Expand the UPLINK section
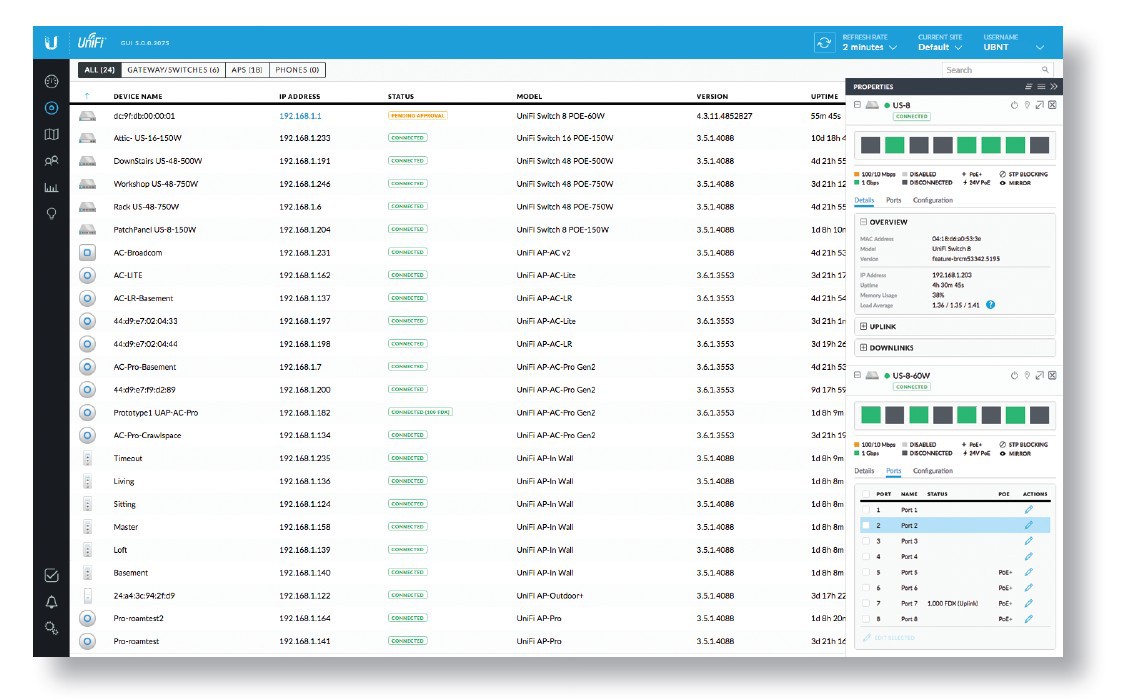The image size is (1122, 700). [863, 326]
